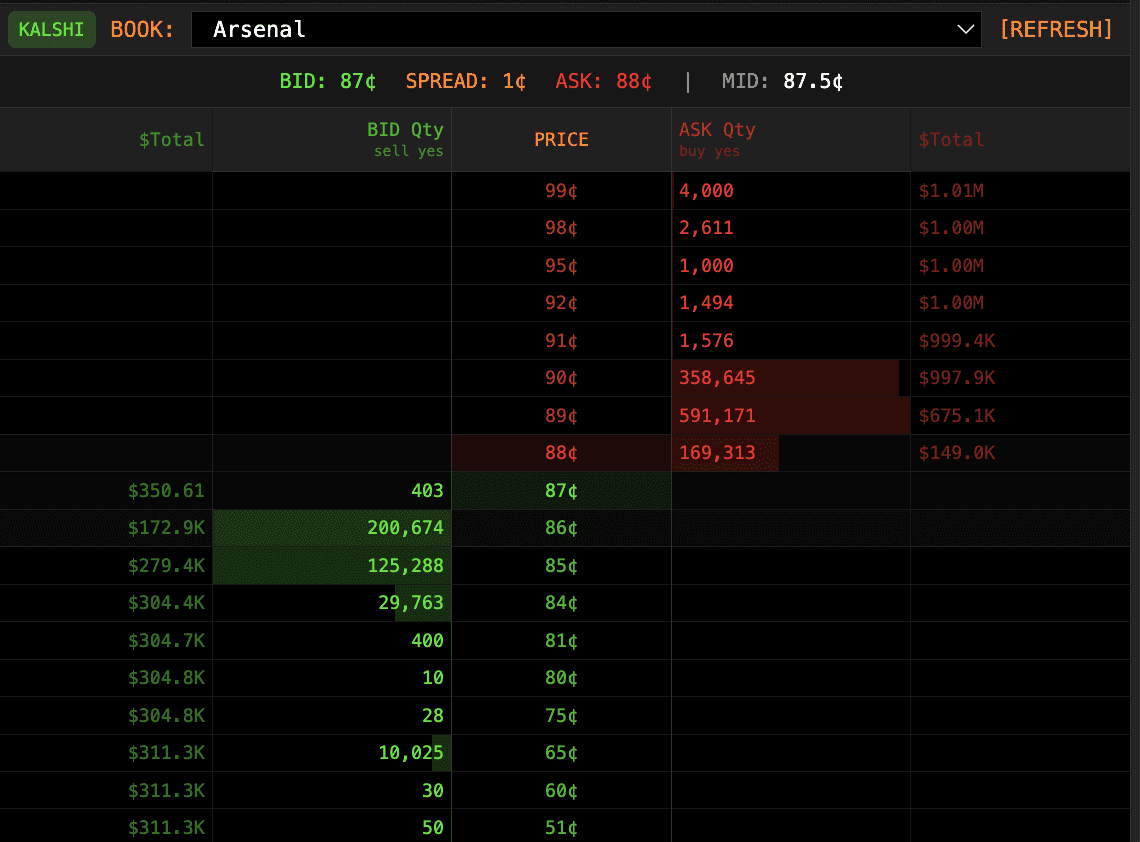Select the 75¢ price level

[561, 715]
